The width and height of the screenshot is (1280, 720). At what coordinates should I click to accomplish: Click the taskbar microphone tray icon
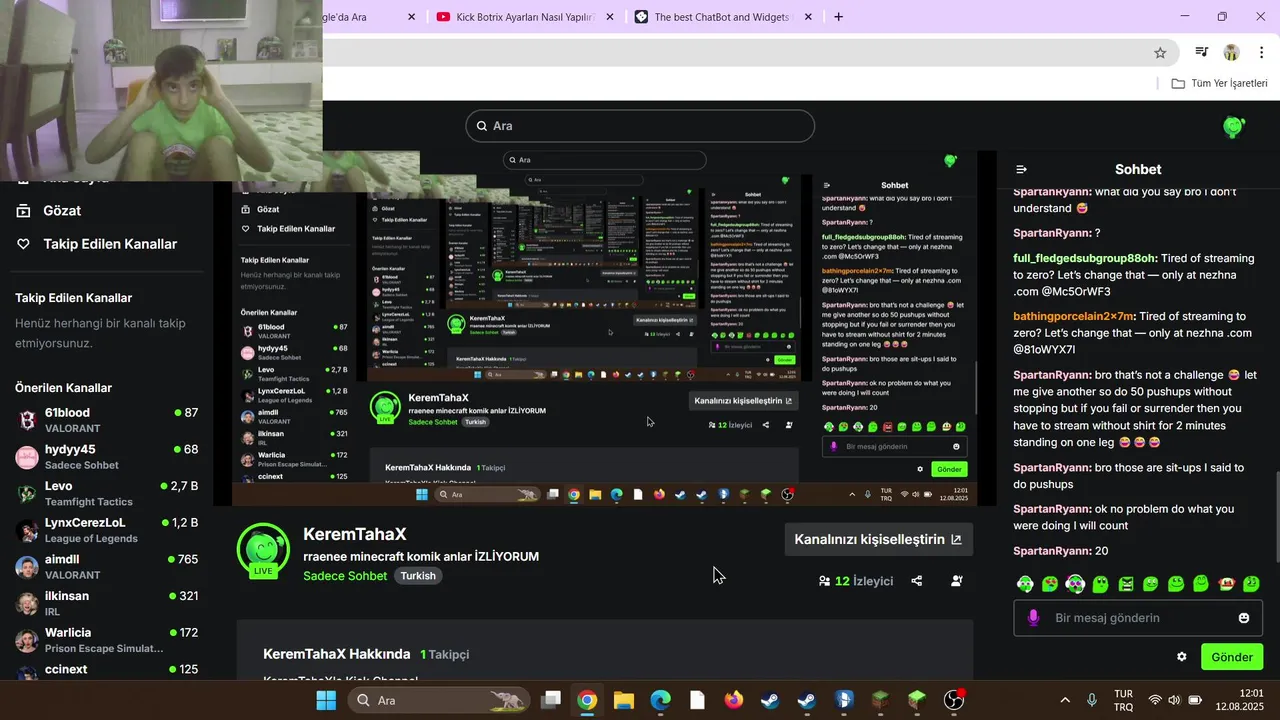point(1092,700)
